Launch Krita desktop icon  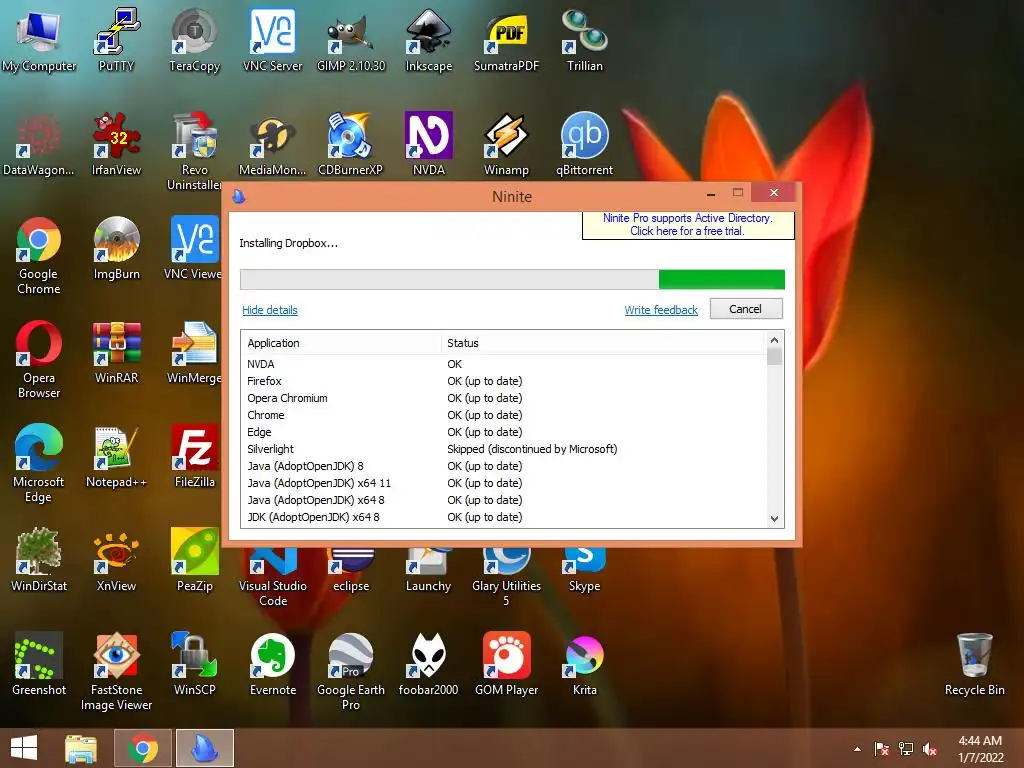584,664
